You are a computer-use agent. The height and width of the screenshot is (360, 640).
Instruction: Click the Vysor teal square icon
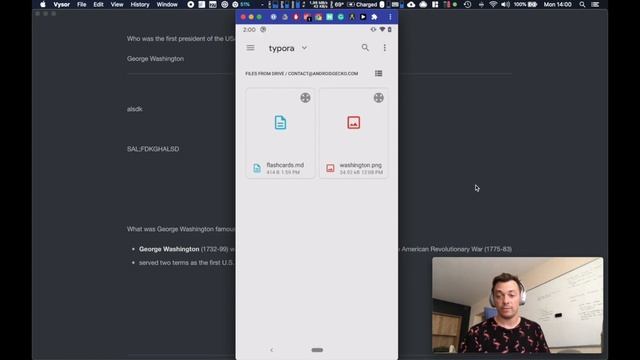tap(329, 17)
